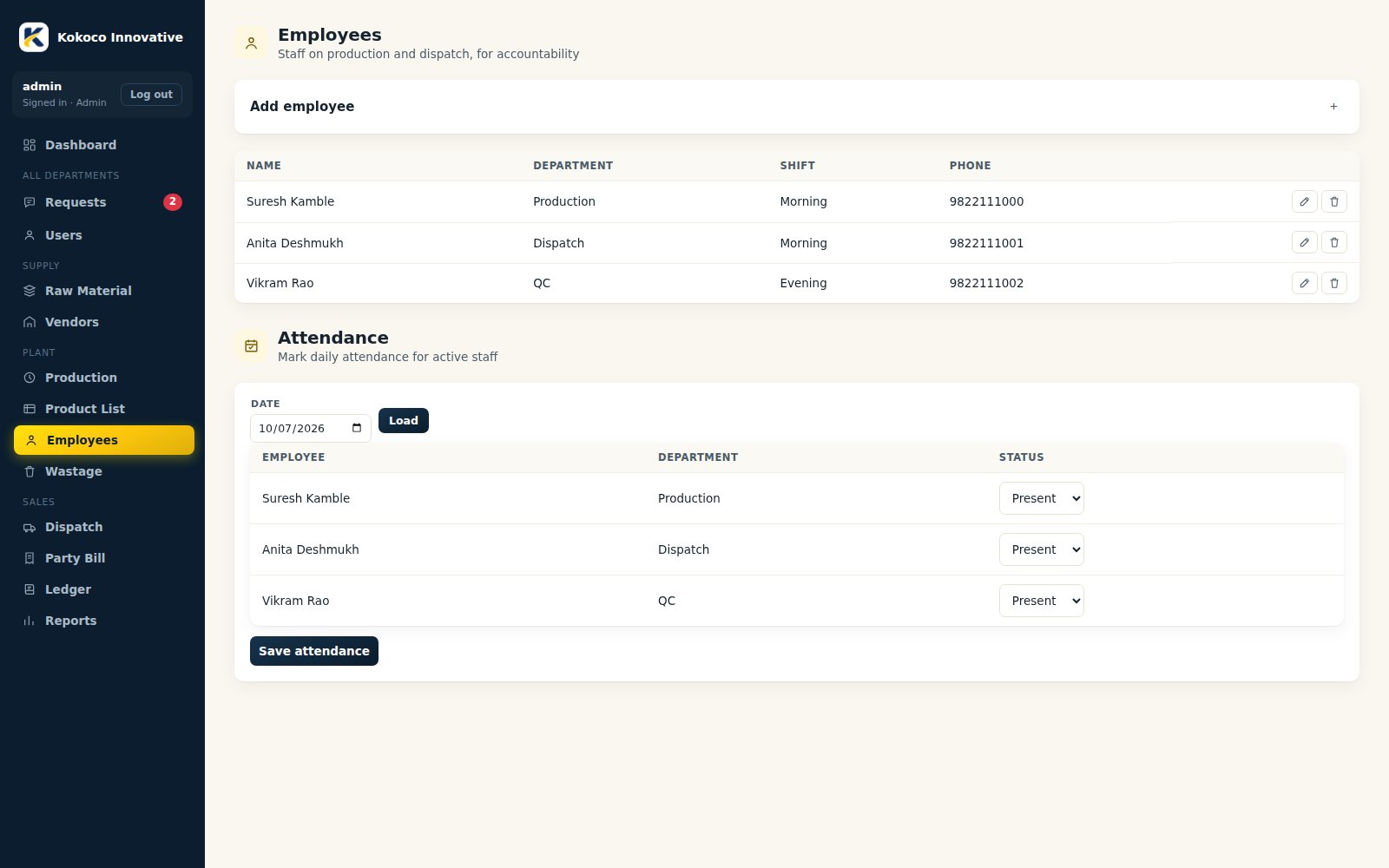Viewport: 1389px width, 868px height.
Task: Open Ledger in sidebar
Action: 103,589
